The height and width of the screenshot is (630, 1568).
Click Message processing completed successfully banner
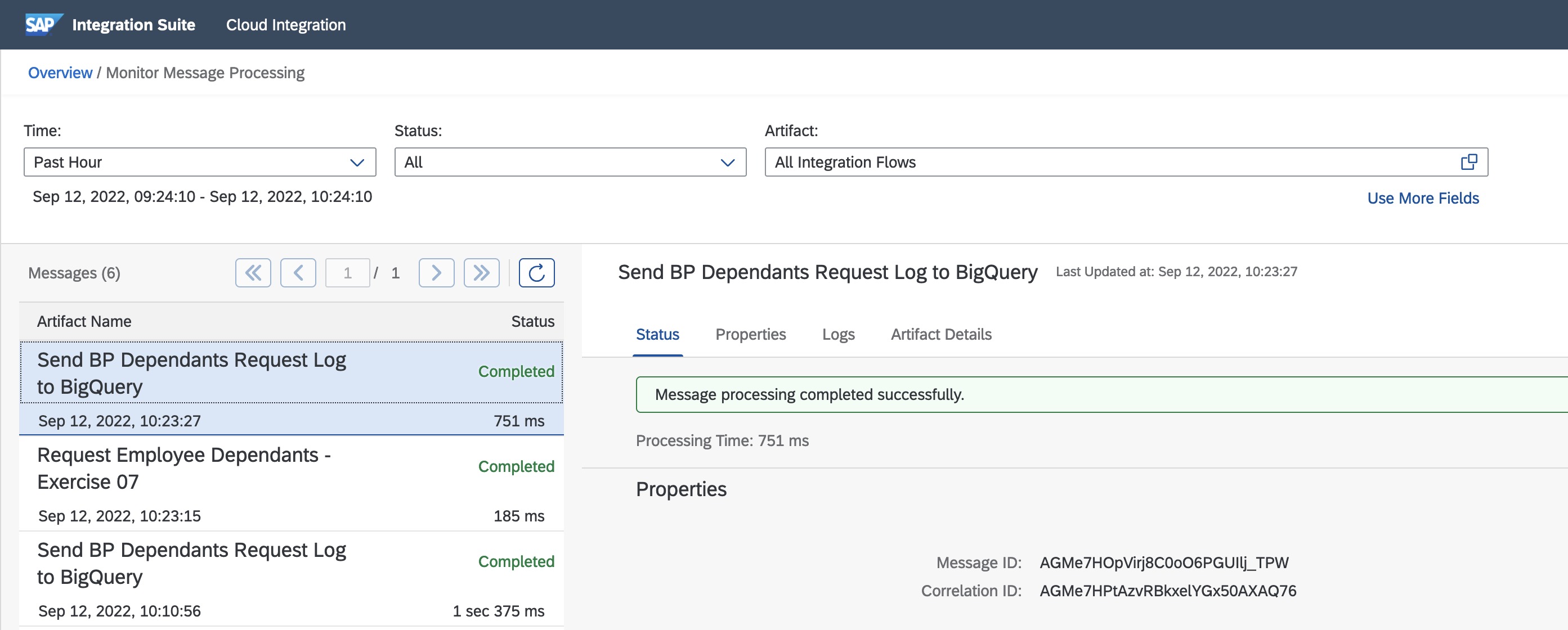(1102, 395)
